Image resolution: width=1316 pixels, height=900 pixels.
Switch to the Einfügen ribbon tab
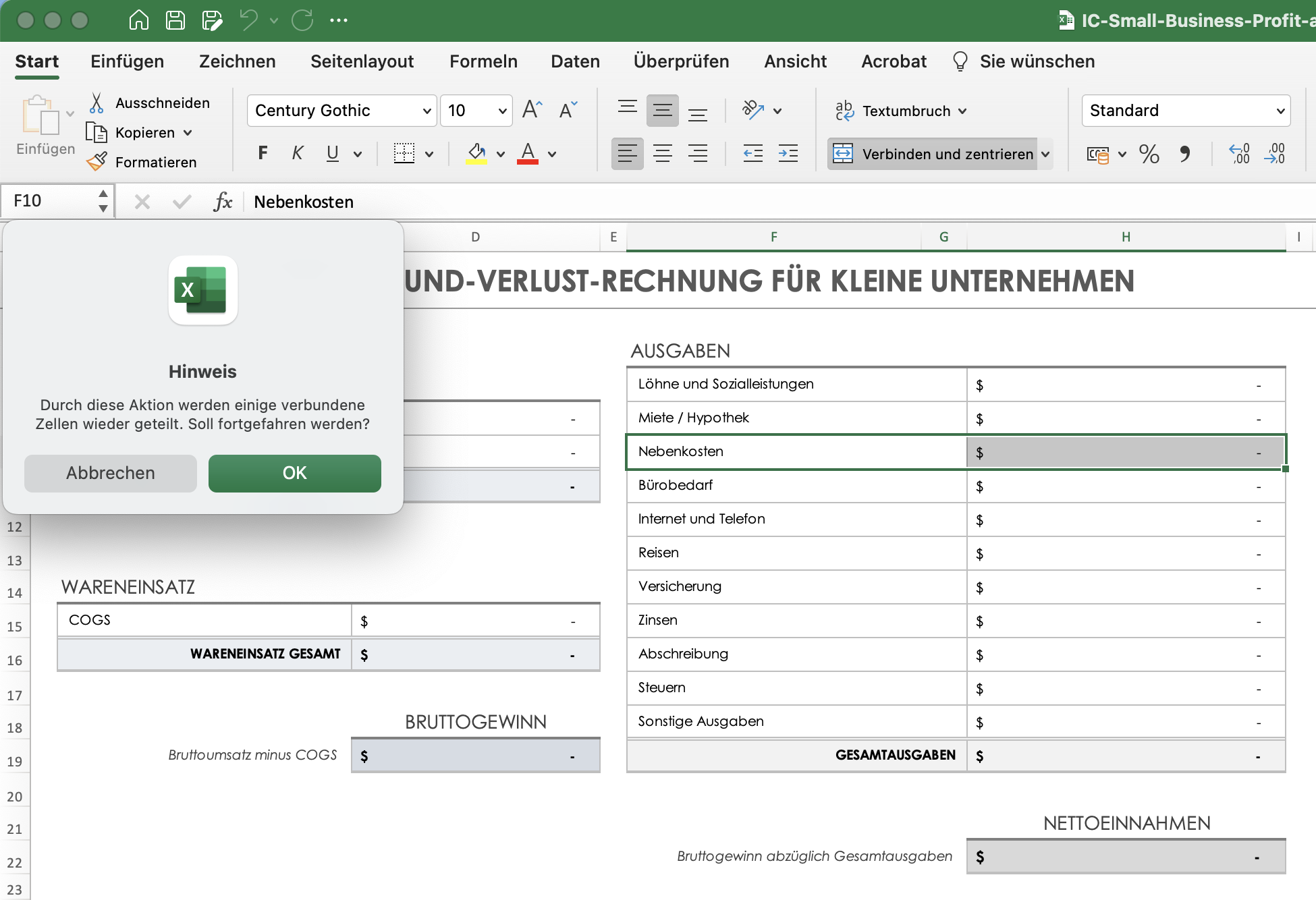coord(127,61)
